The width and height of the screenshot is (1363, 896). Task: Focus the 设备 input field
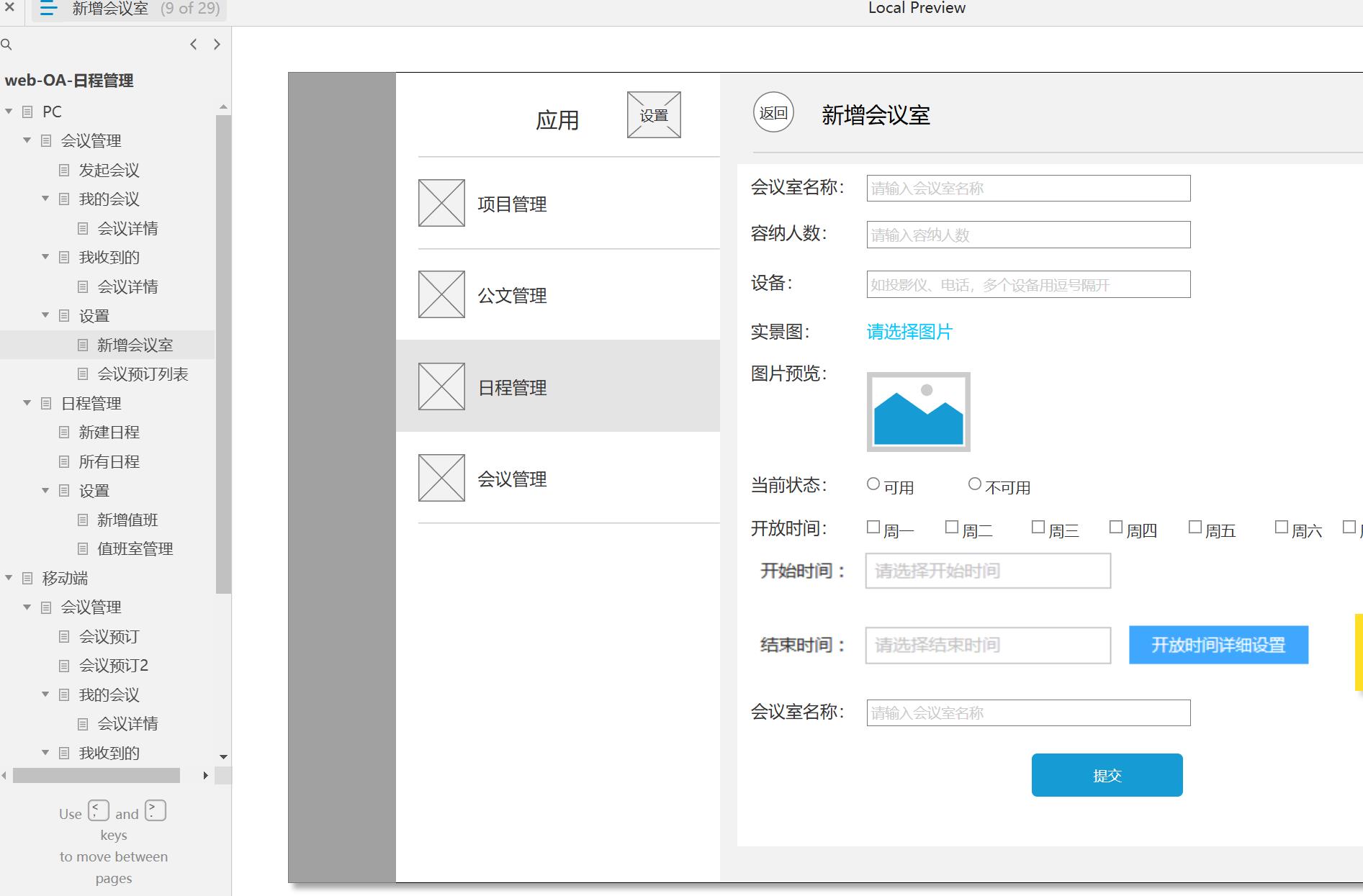point(1028,284)
